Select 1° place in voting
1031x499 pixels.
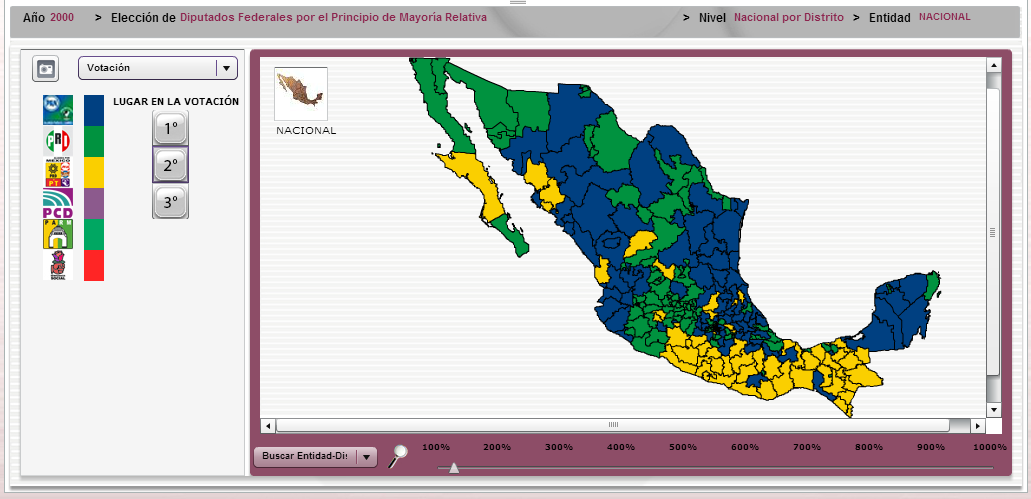click(x=170, y=128)
